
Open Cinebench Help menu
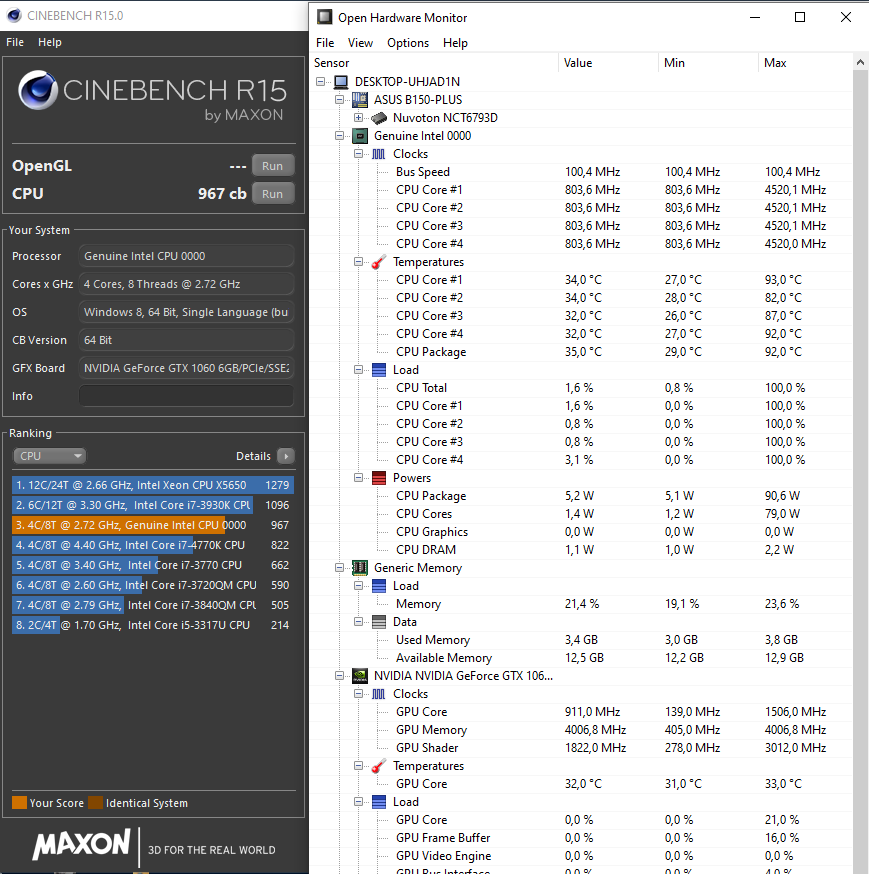pyautogui.click(x=50, y=42)
